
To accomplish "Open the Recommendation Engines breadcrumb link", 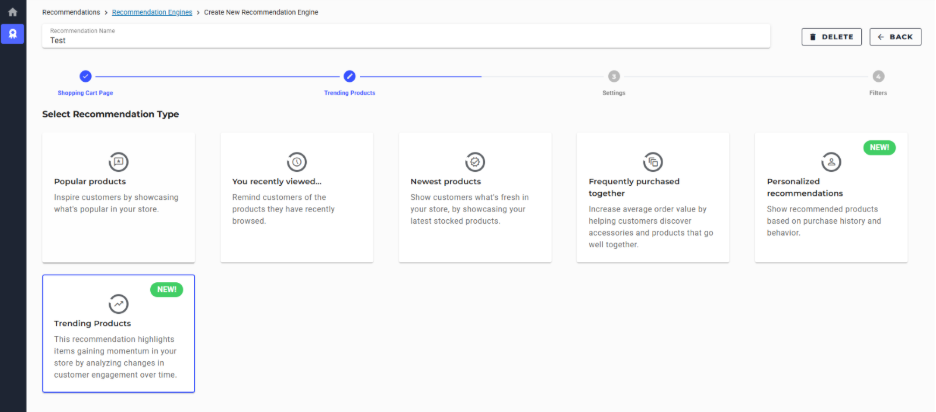I will point(152,13).
